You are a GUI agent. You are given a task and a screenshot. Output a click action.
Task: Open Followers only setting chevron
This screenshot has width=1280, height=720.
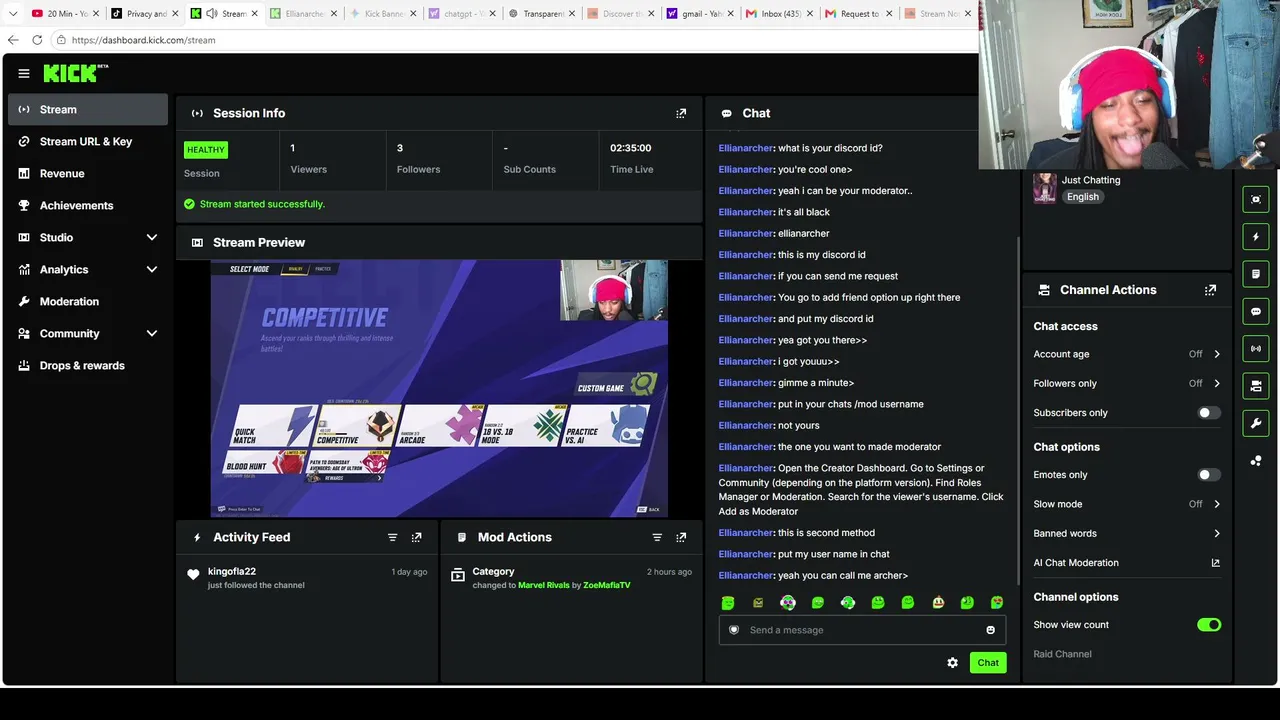(x=1216, y=383)
